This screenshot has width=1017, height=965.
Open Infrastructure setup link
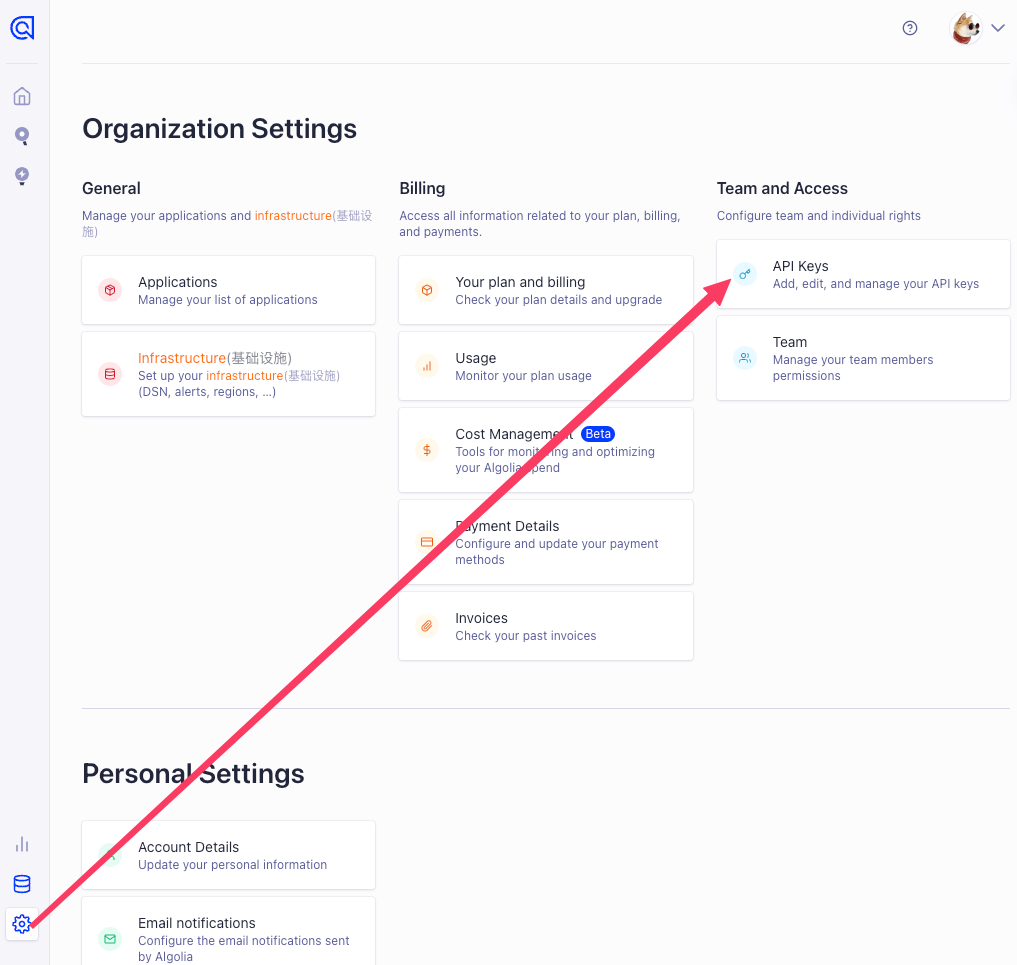click(228, 374)
